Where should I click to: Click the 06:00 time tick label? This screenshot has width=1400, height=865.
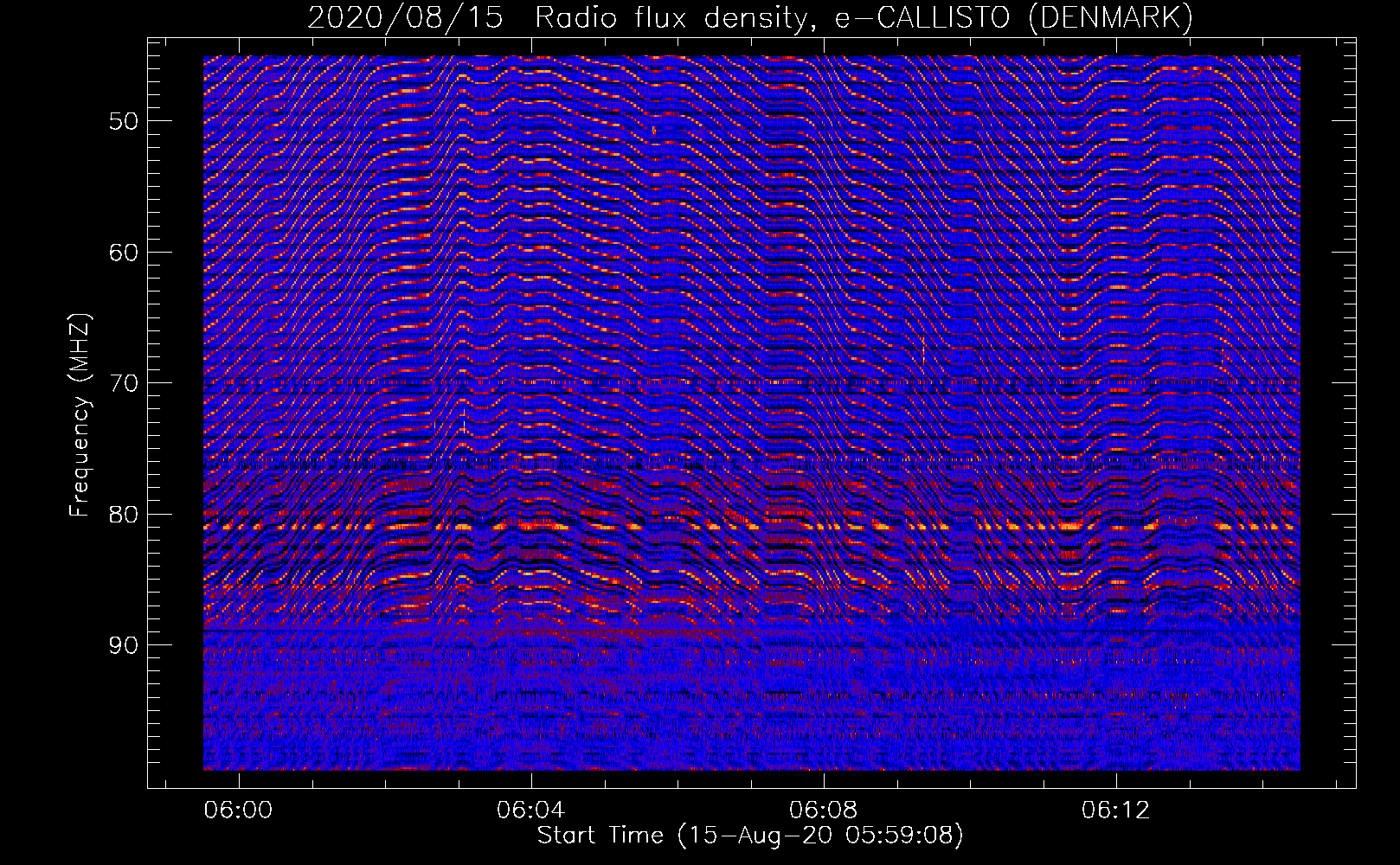pos(238,810)
